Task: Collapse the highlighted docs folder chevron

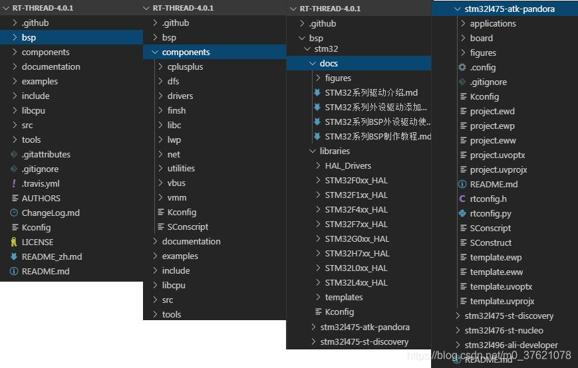Action: (x=313, y=63)
